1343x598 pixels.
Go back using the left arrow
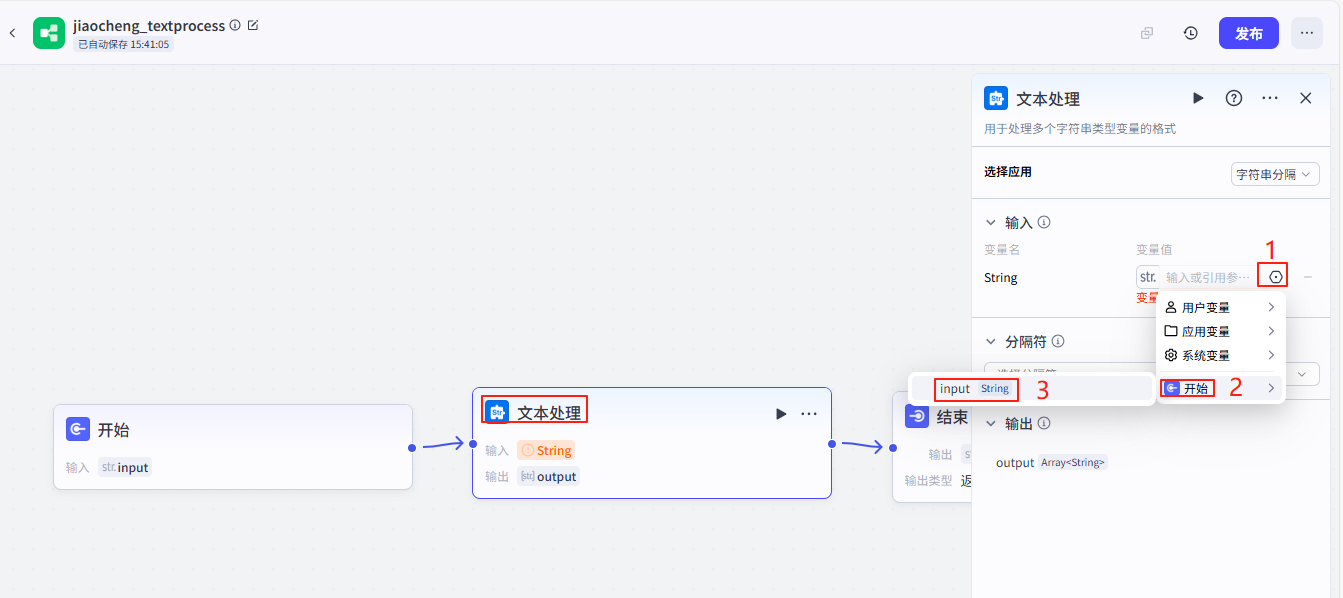click(x=12, y=33)
